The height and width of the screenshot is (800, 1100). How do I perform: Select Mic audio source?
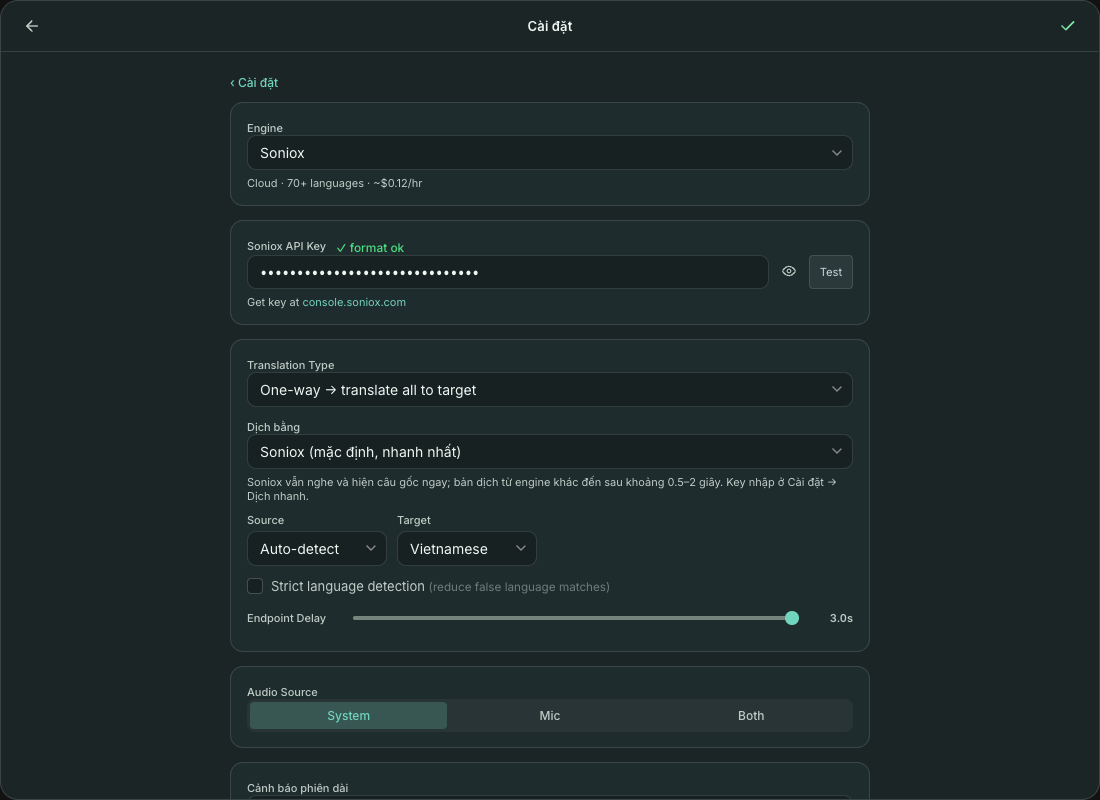(550, 716)
